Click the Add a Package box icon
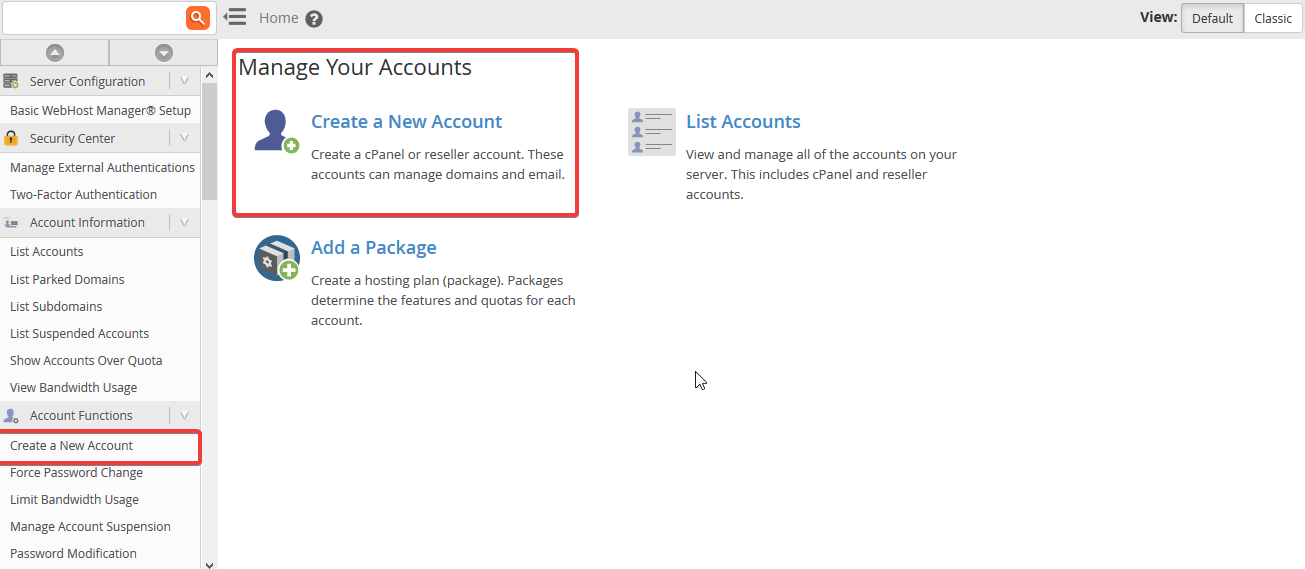Screen dimensions: 1305x569 coord(277,258)
